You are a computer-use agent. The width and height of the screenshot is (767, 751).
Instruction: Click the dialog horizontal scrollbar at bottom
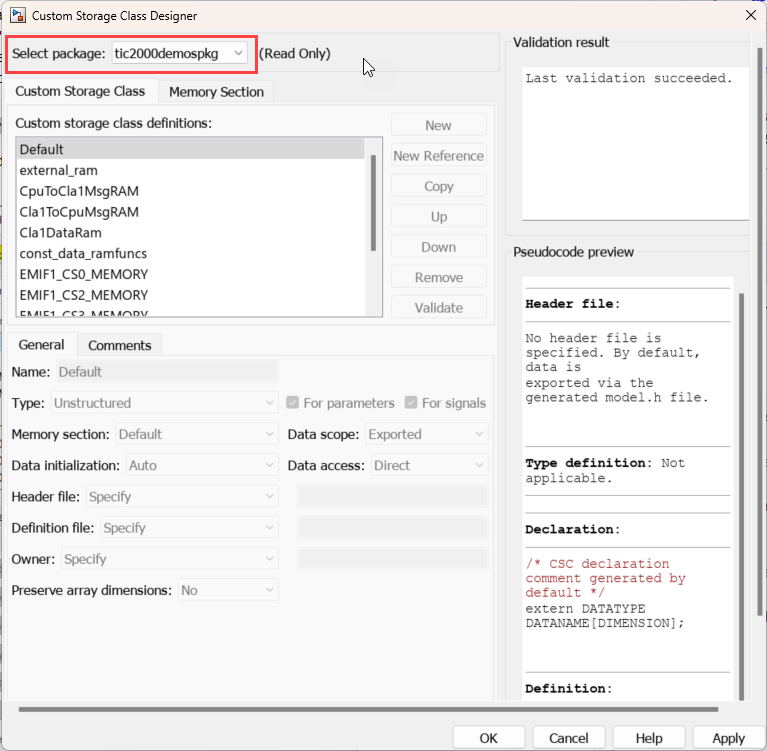[x=368, y=709]
